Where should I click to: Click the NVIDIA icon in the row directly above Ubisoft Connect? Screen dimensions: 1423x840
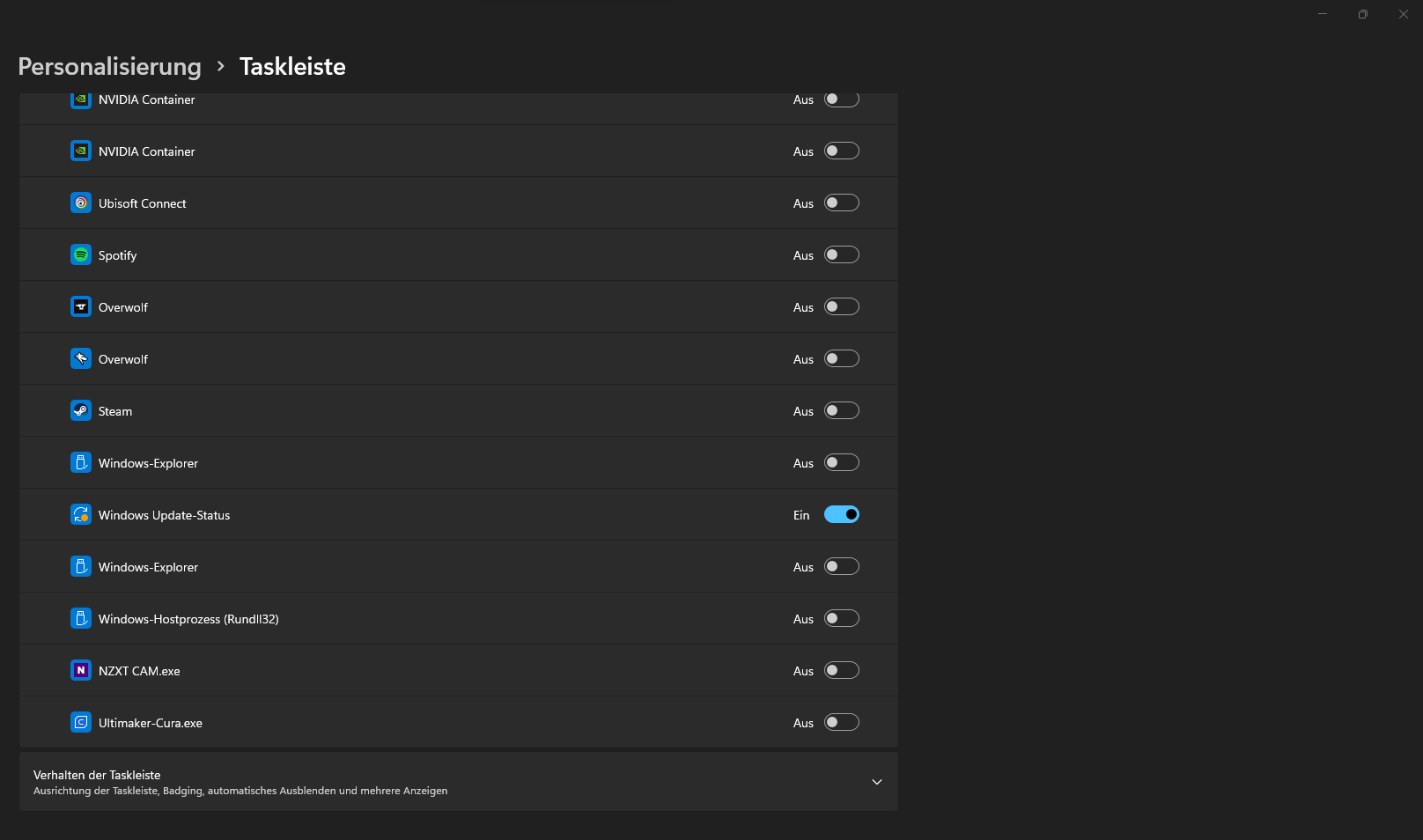coord(81,151)
